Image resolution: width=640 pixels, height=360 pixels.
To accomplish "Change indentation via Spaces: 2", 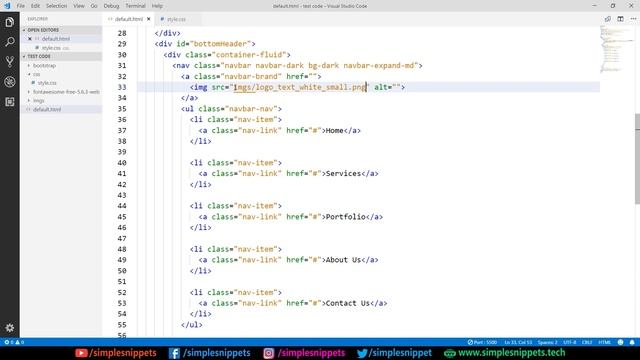I will (x=547, y=342).
